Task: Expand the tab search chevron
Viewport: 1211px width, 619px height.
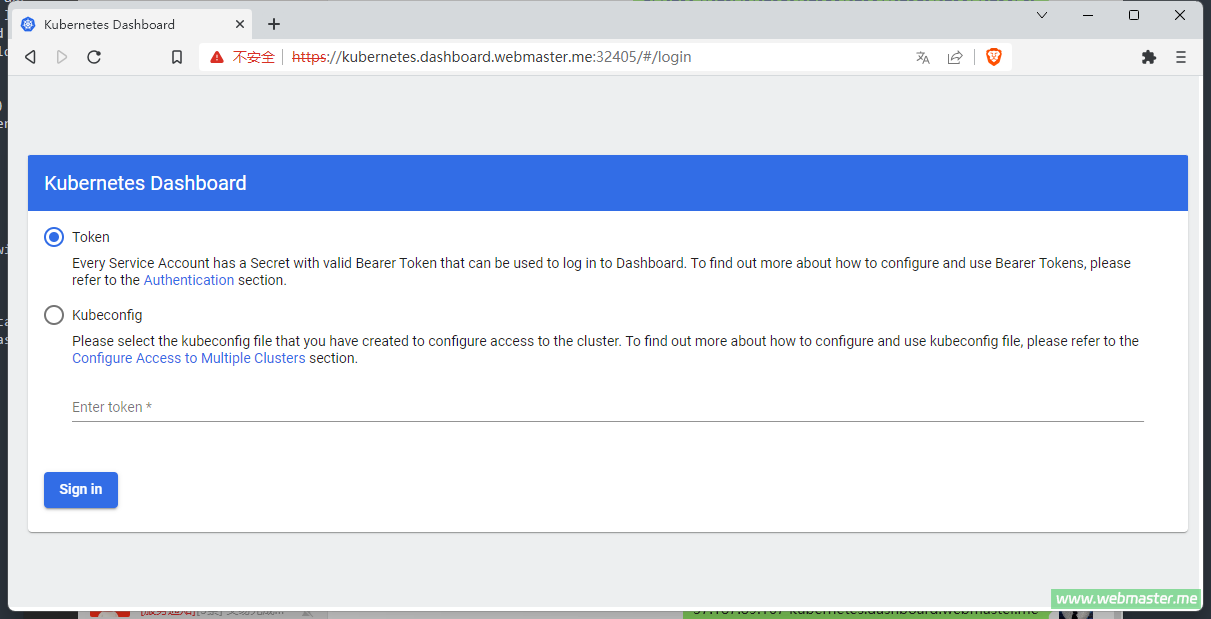Action: click(x=1042, y=15)
